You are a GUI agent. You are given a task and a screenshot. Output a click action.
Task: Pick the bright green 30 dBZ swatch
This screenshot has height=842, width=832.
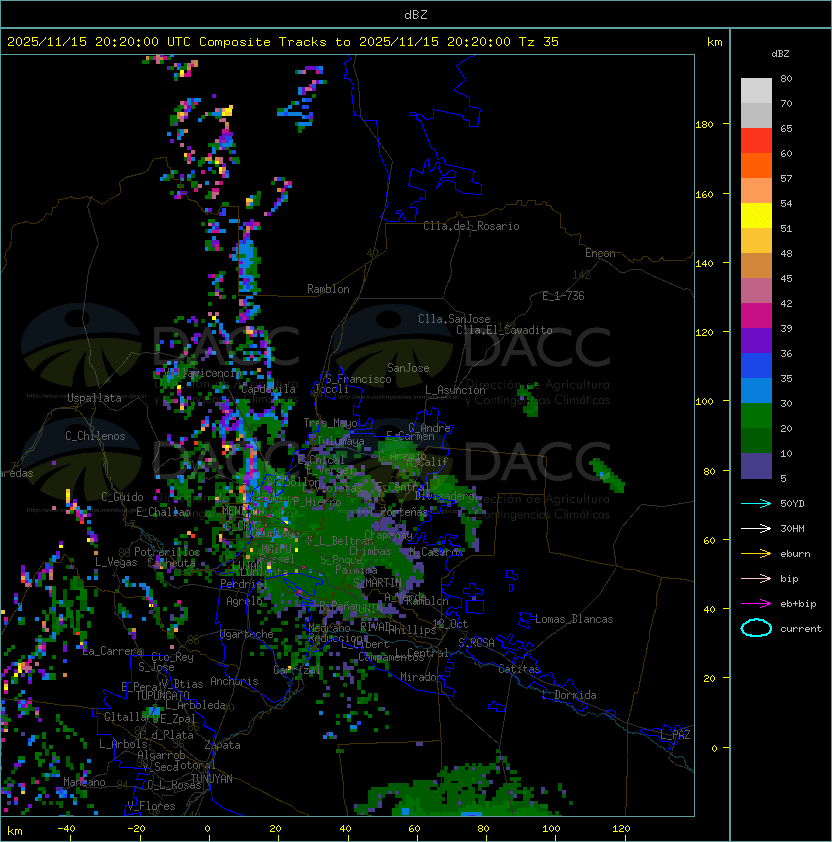tap(756, 416)
